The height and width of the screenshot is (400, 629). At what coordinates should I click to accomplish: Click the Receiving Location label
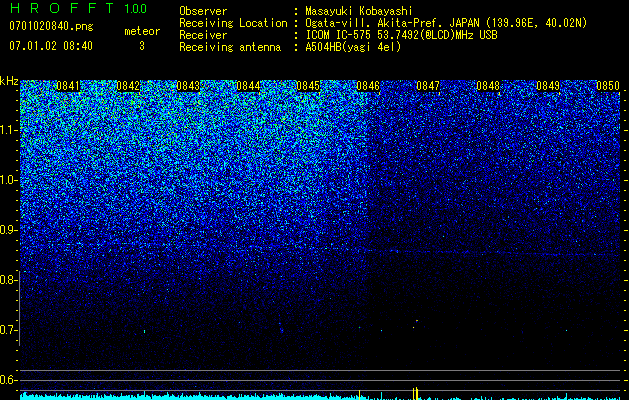233,23
